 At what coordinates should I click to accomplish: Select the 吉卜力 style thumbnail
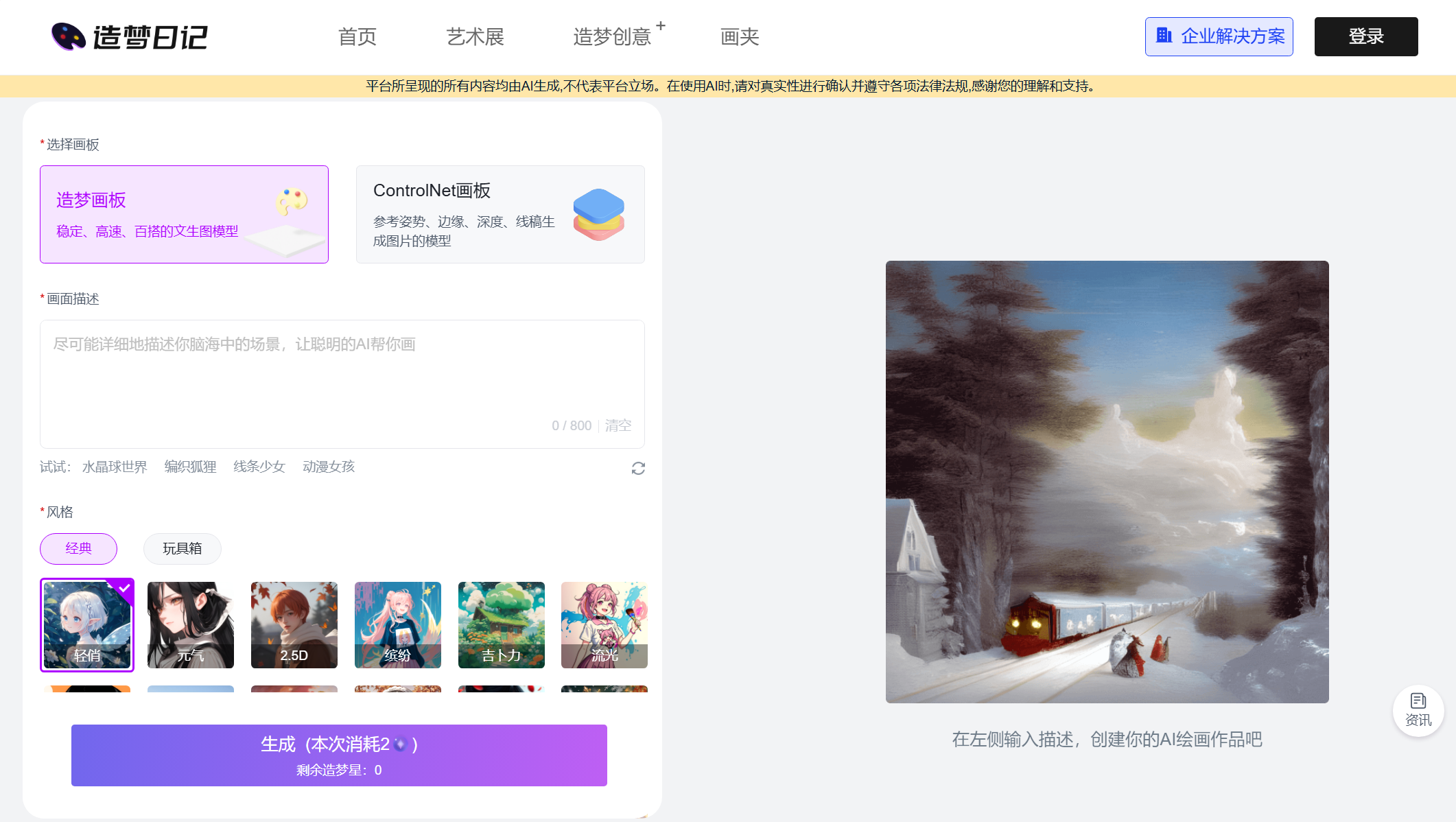[501, 624]
